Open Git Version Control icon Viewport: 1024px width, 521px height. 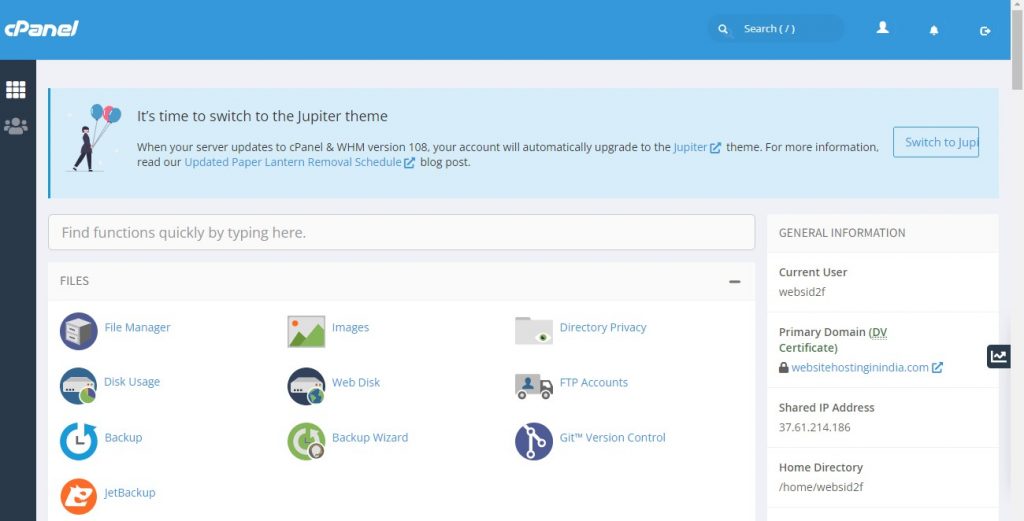coord(533,440)
